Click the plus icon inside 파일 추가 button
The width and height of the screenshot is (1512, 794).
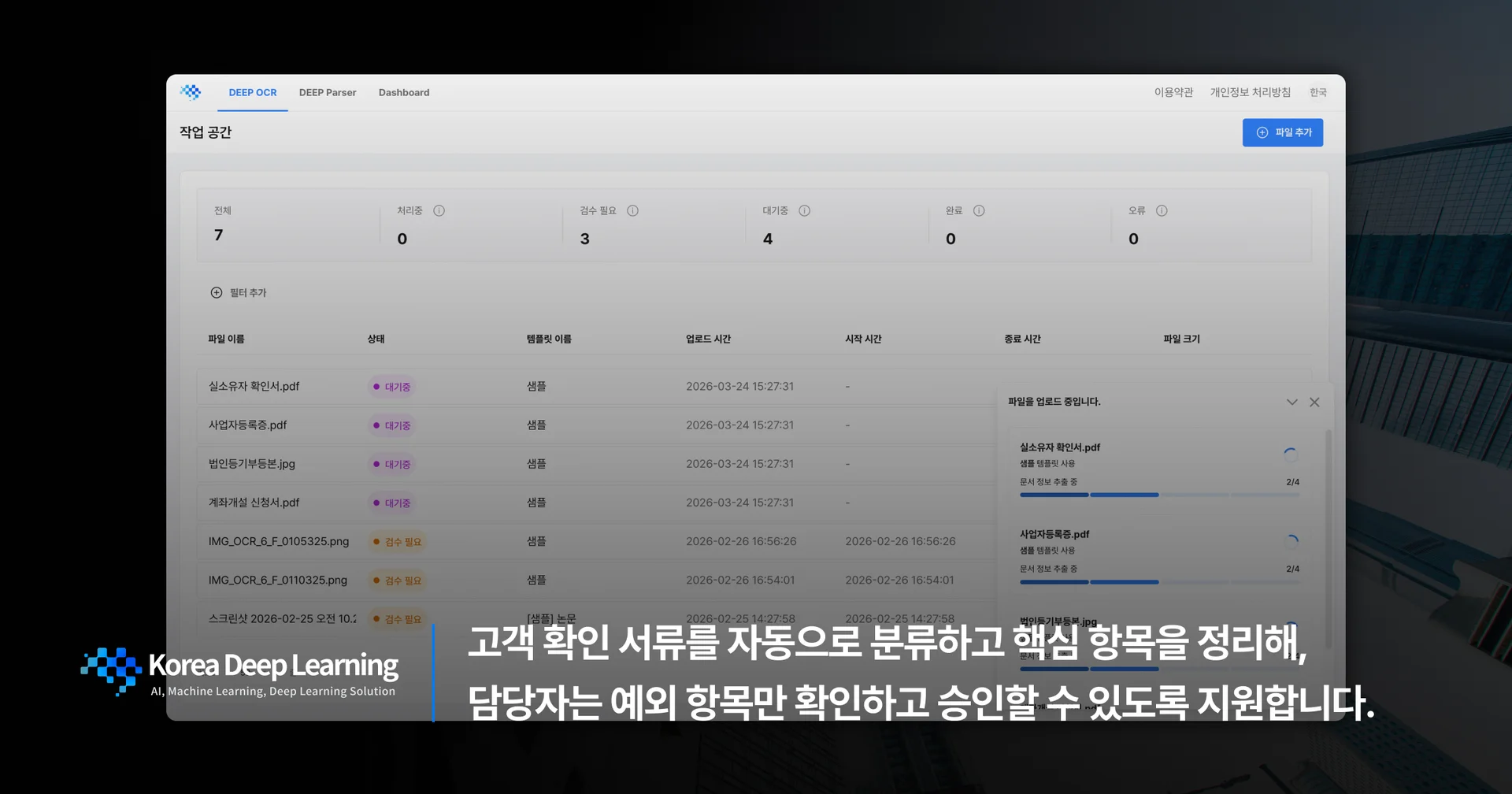point(1262,132)
